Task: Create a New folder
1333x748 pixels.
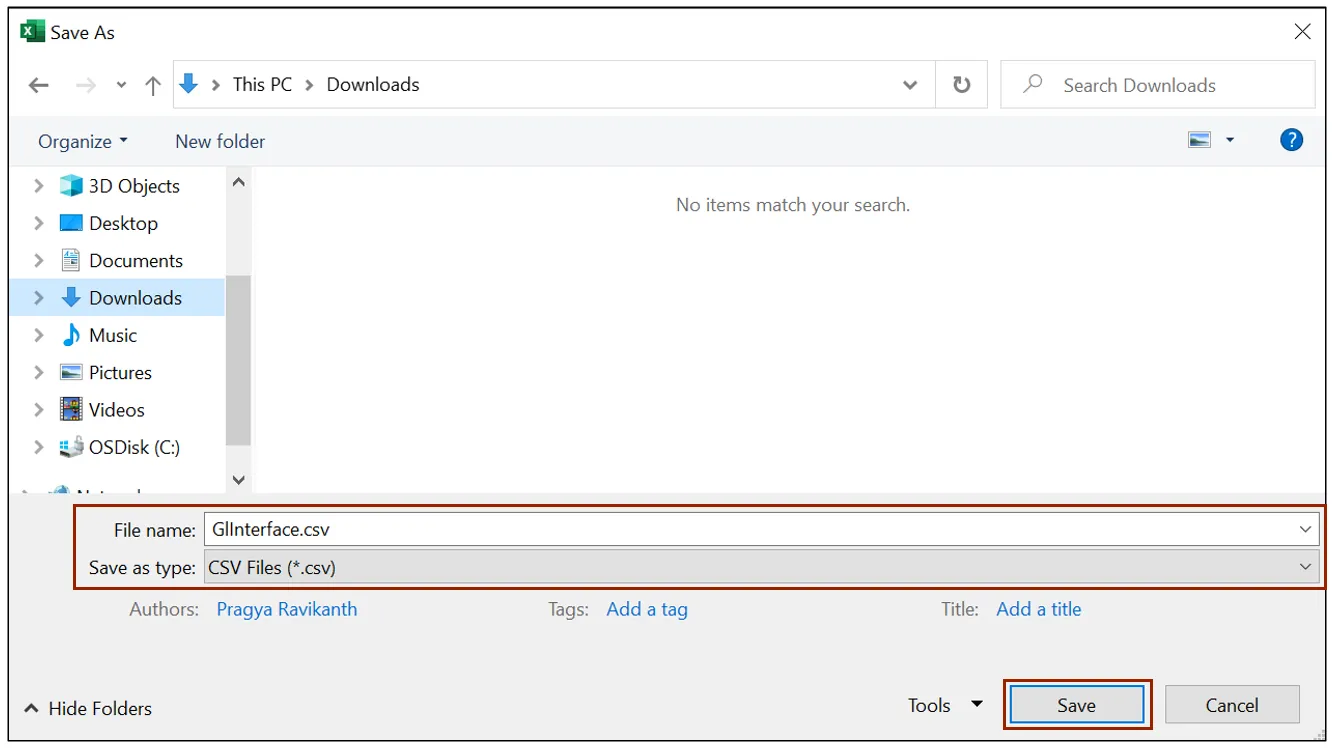Action: [x=220, y=141]
